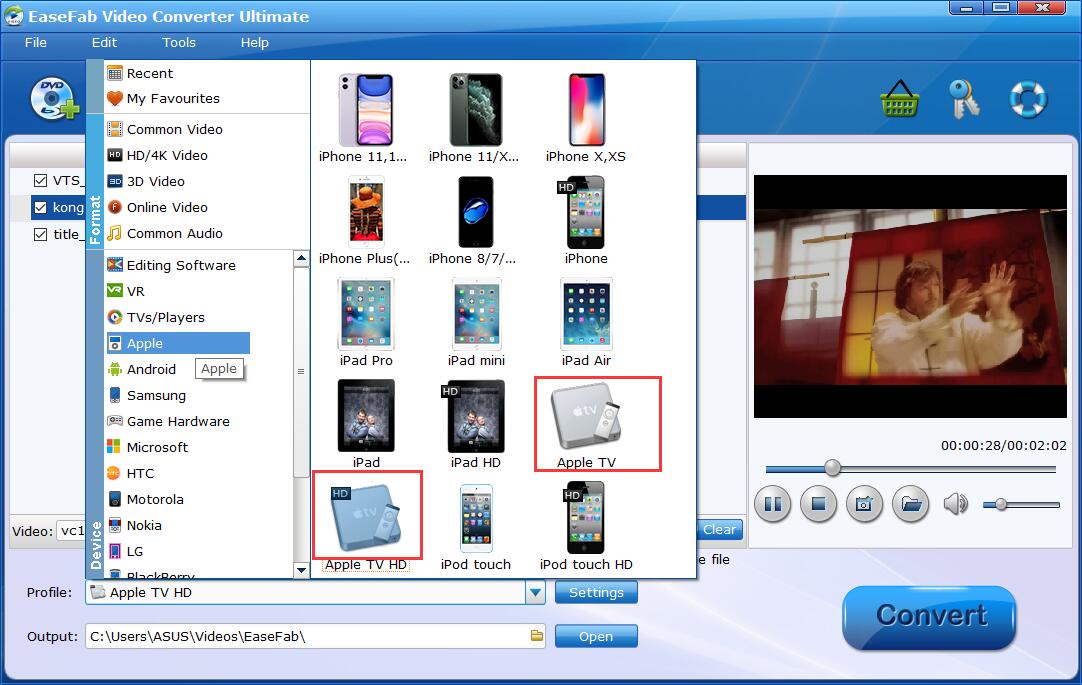Select the Common Audio category
1082x685 pixels.
(165, 234)
